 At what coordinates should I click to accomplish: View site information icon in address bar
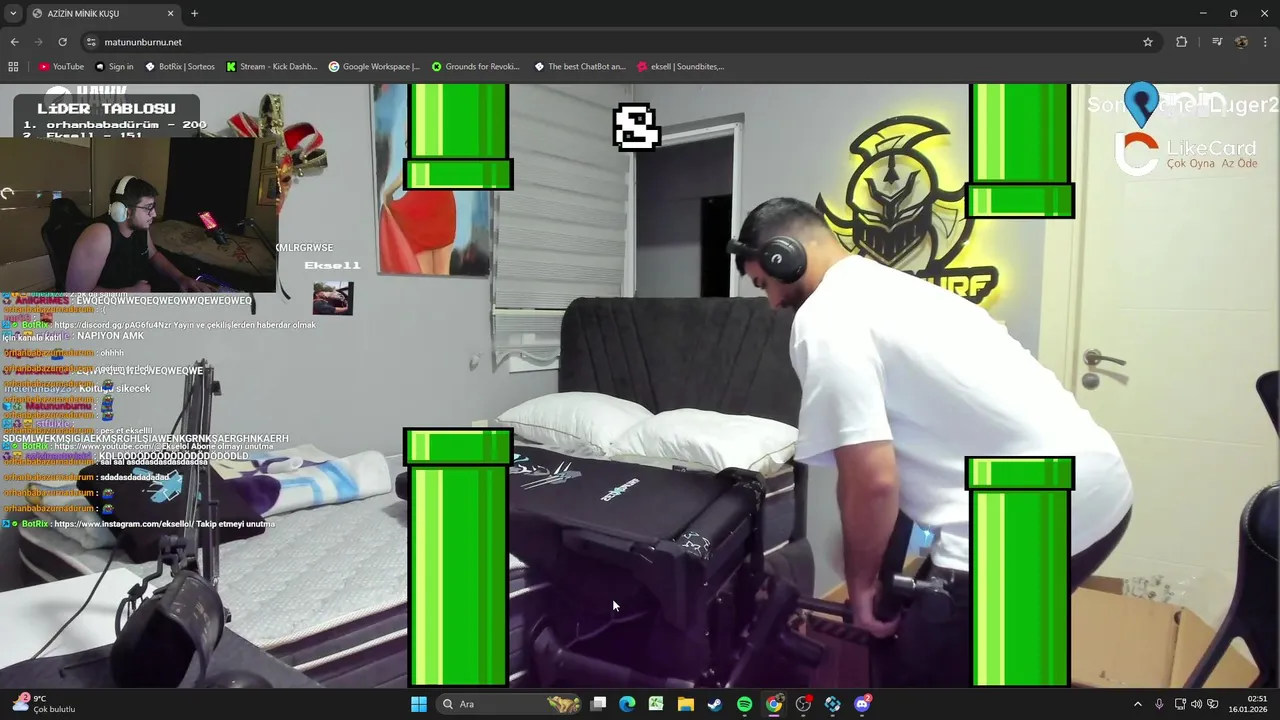(91, 42)
